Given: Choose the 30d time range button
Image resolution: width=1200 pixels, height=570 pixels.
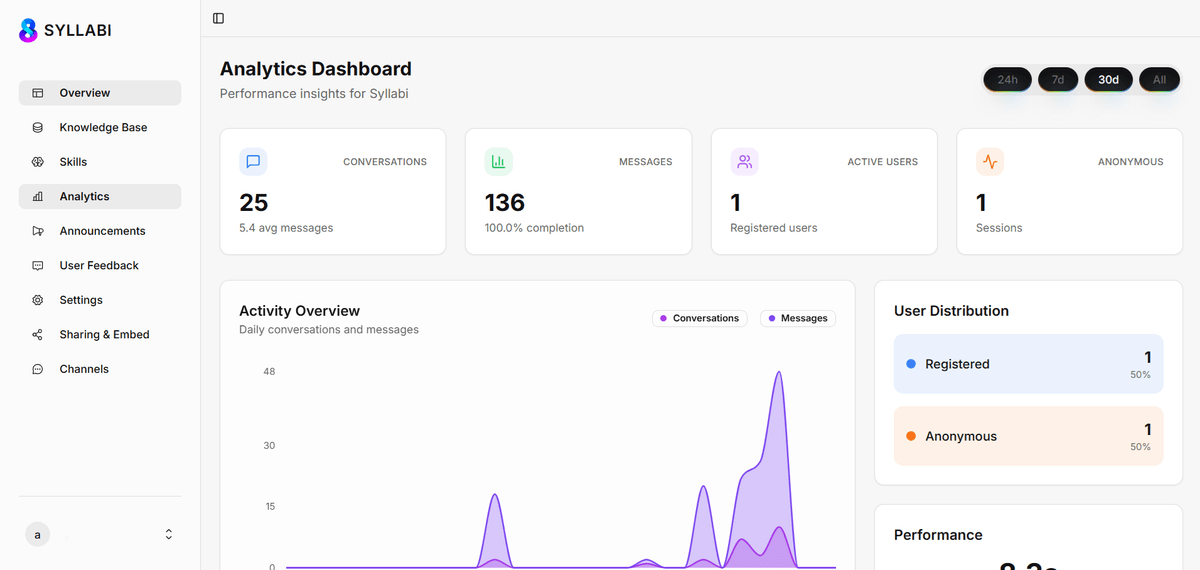Looking at the screenshot, I should coord(1108,79).
